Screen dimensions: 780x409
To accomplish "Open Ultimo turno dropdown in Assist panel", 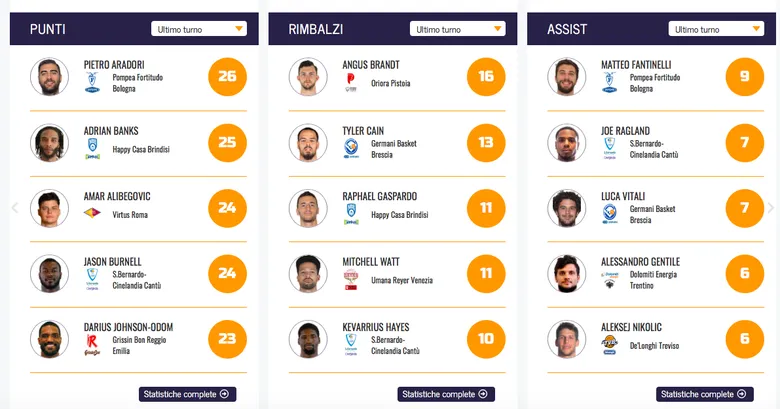I will tap(717, 29).
